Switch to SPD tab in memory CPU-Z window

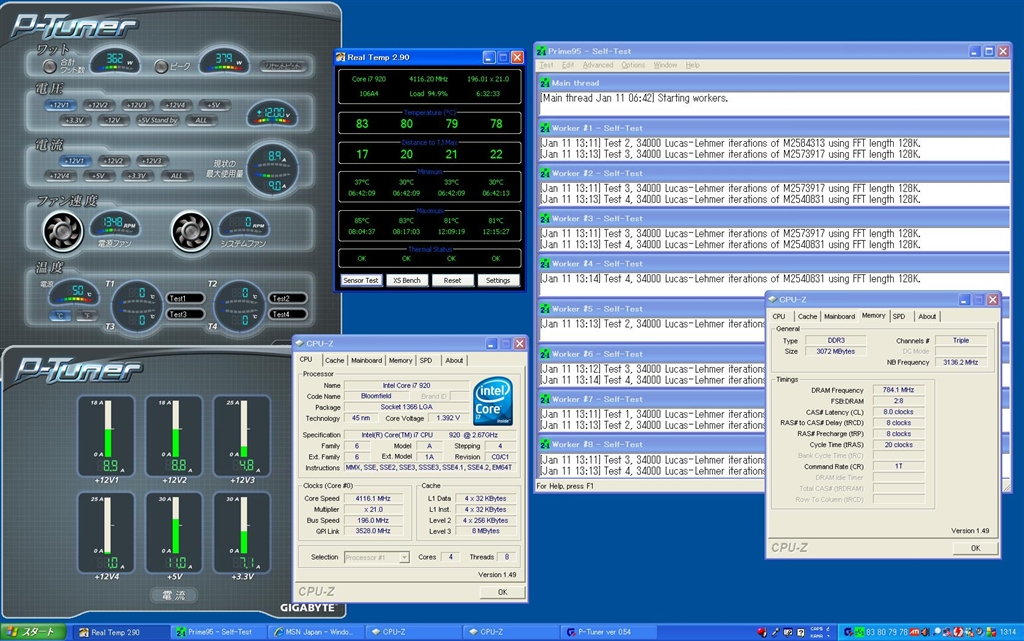click(898, 316)
